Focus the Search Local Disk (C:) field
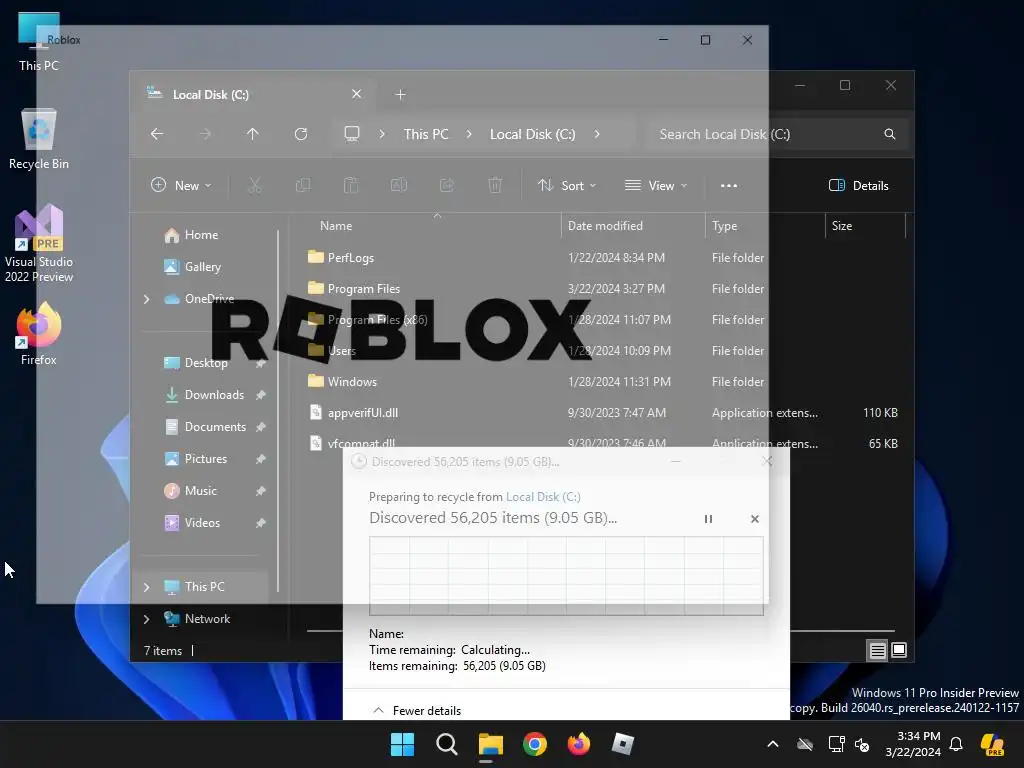The image size is (1024, 768). tap(777, 134)
